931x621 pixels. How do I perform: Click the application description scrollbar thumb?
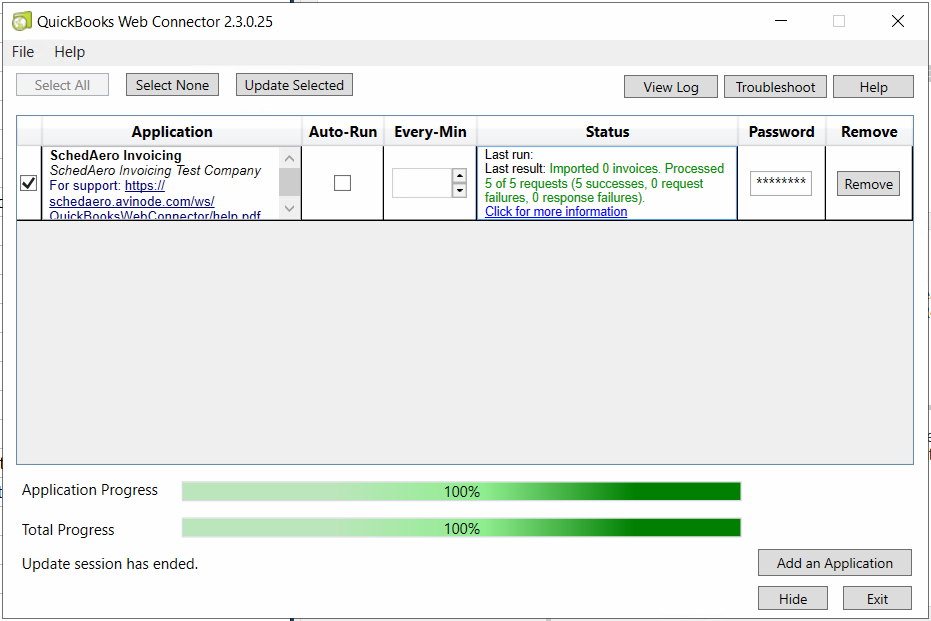[x=289, y=182]
